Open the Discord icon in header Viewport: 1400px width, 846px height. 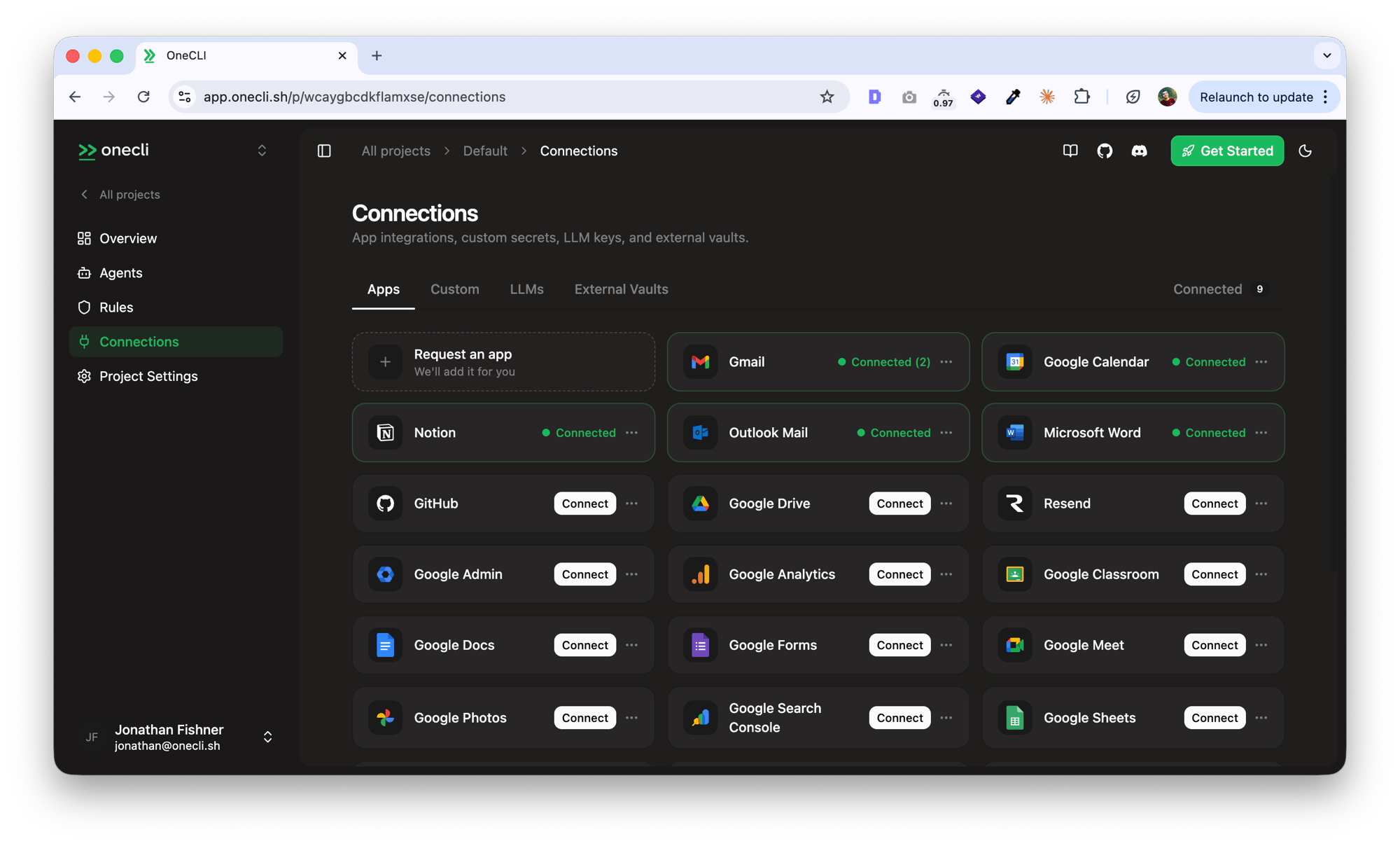(x=1139, y=151)
